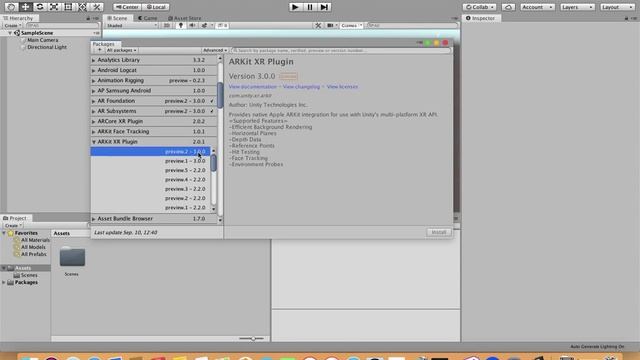
Task: Open View changelog link
Action: click(x=301, y=87)
